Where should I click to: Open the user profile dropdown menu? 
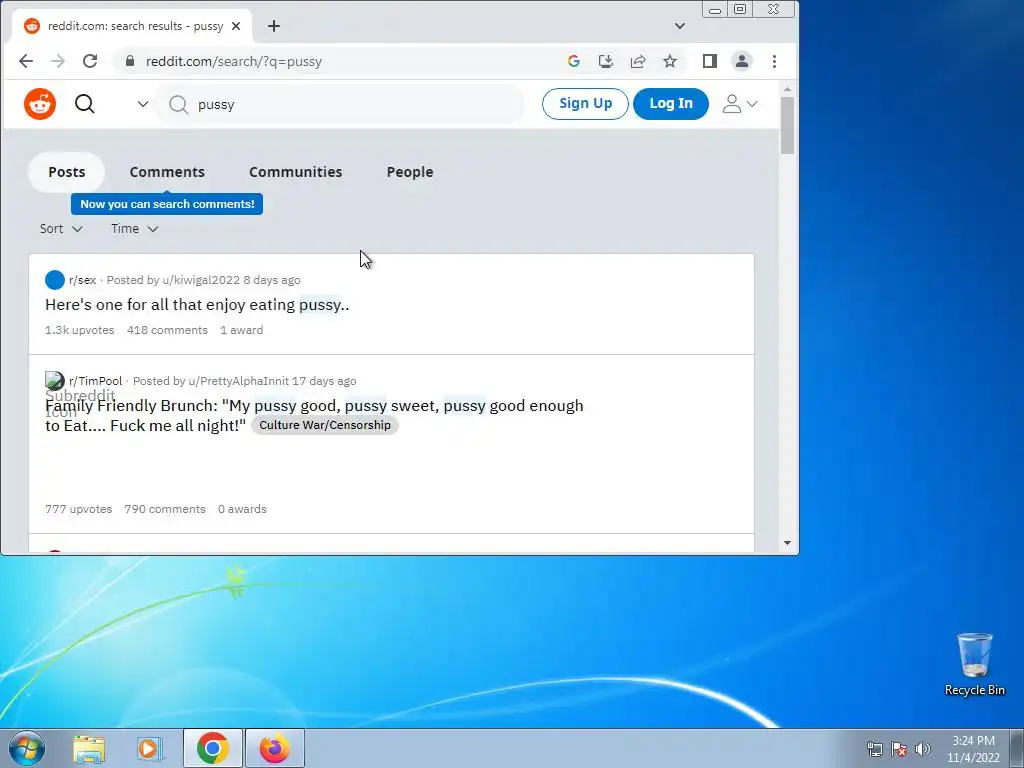pyautogui.click(x=739, y=104)
